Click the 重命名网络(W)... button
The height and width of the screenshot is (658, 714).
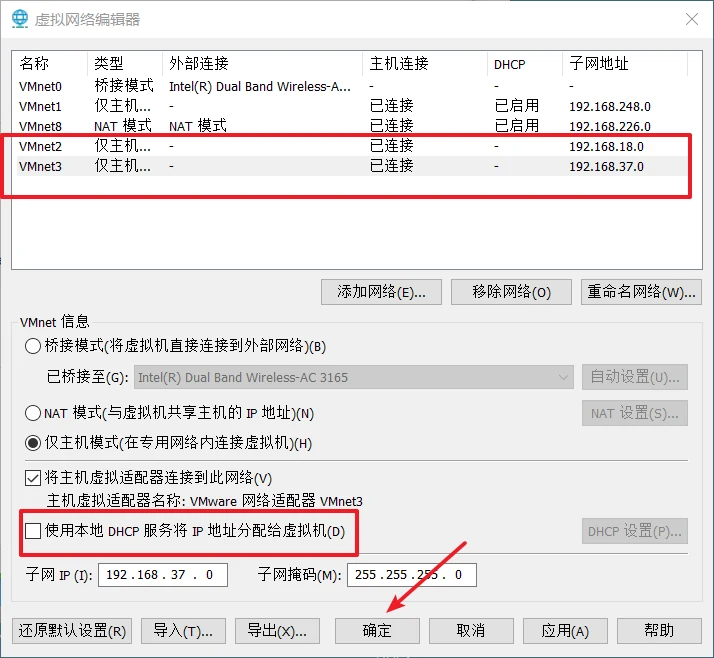(641, 292)
